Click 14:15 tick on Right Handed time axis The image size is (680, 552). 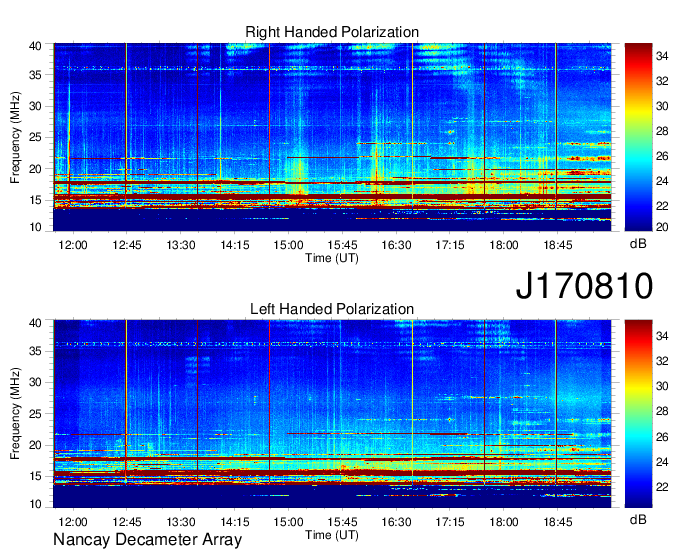pyautogui.click(x=235, y=245)
